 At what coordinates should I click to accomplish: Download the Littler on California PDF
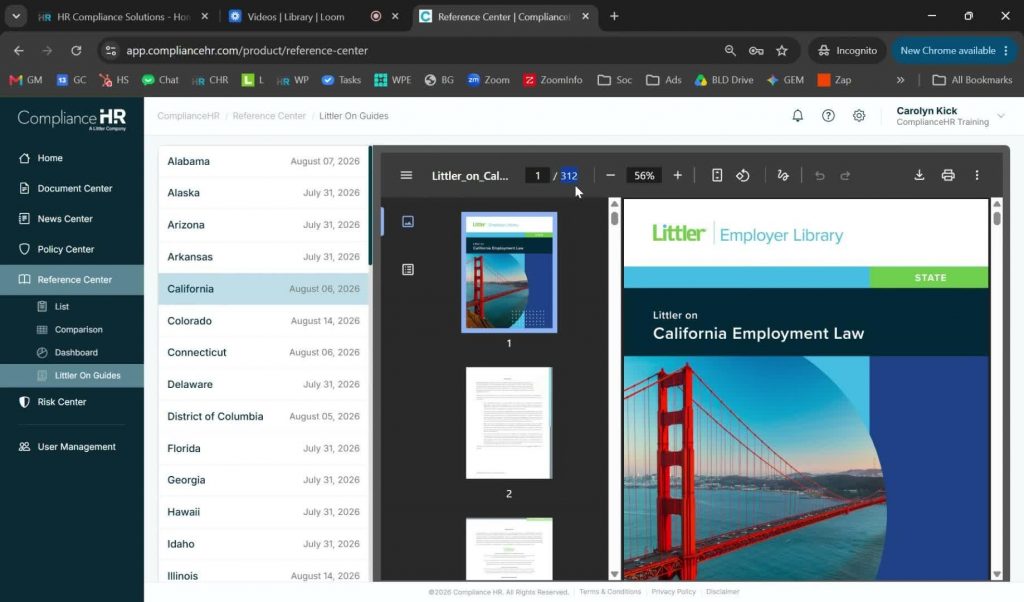(x=919, y=175)
